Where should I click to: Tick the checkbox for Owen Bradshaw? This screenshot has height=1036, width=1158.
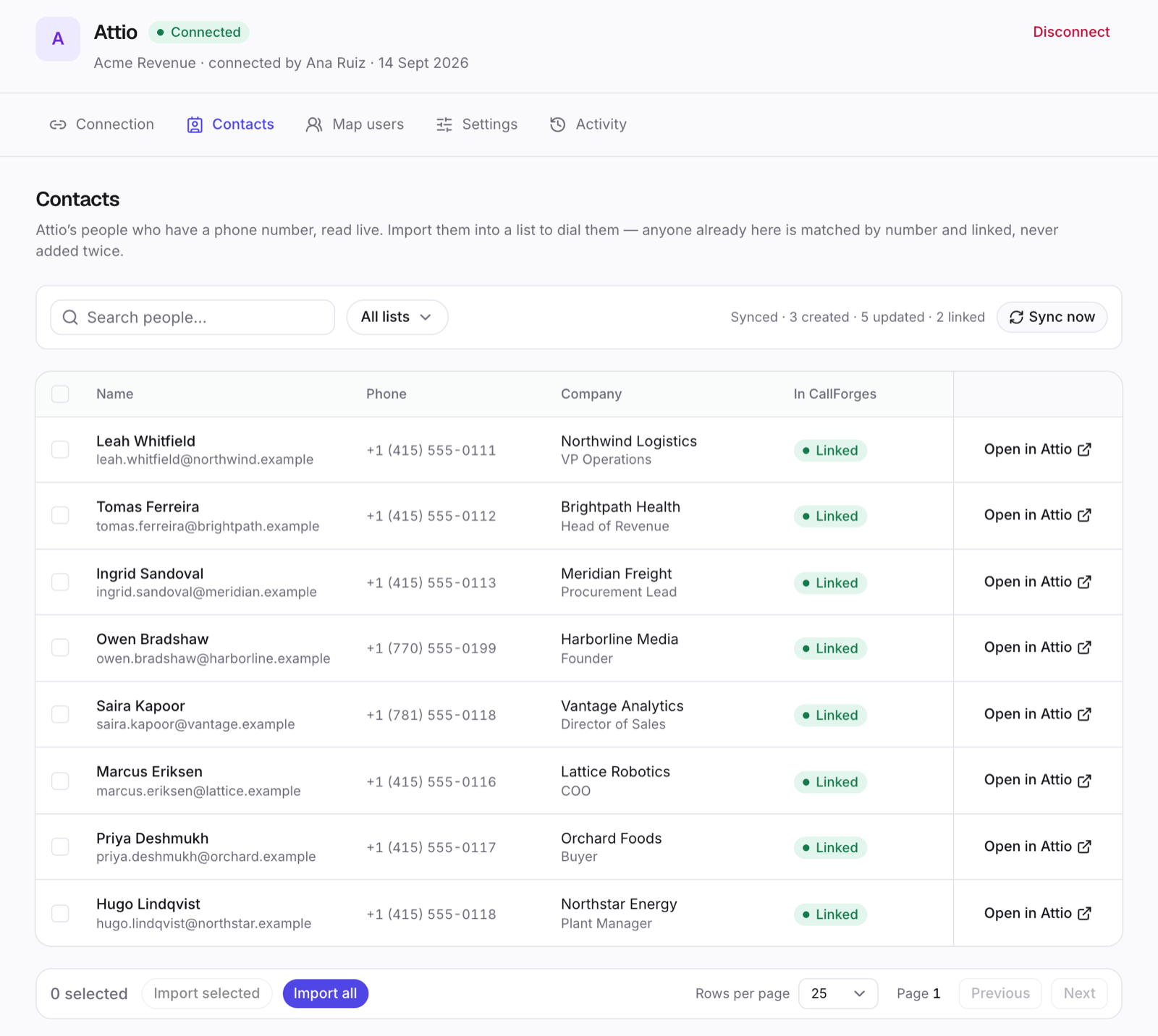[x=60, y=647]
